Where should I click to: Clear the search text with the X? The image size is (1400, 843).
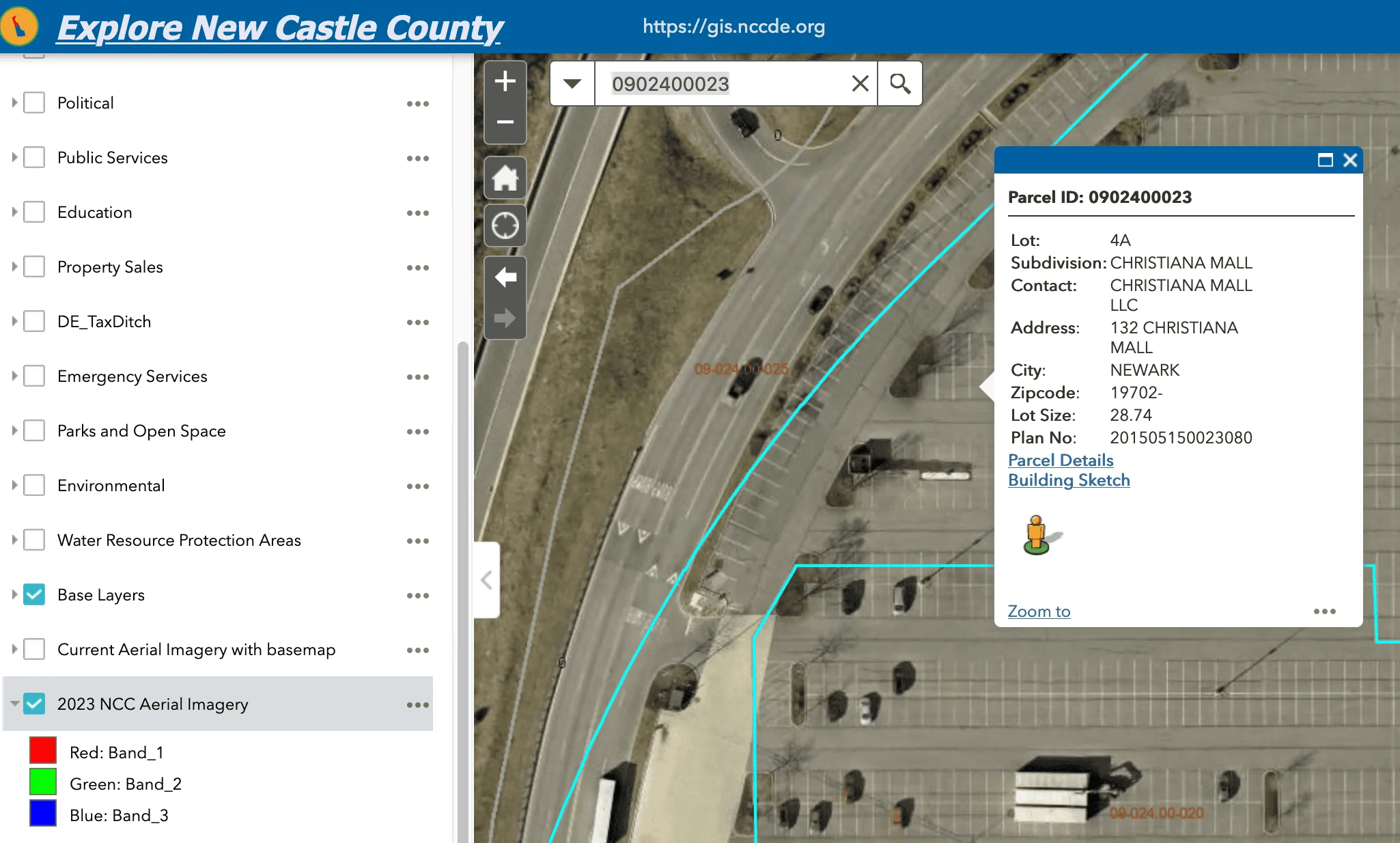point(860,83)
